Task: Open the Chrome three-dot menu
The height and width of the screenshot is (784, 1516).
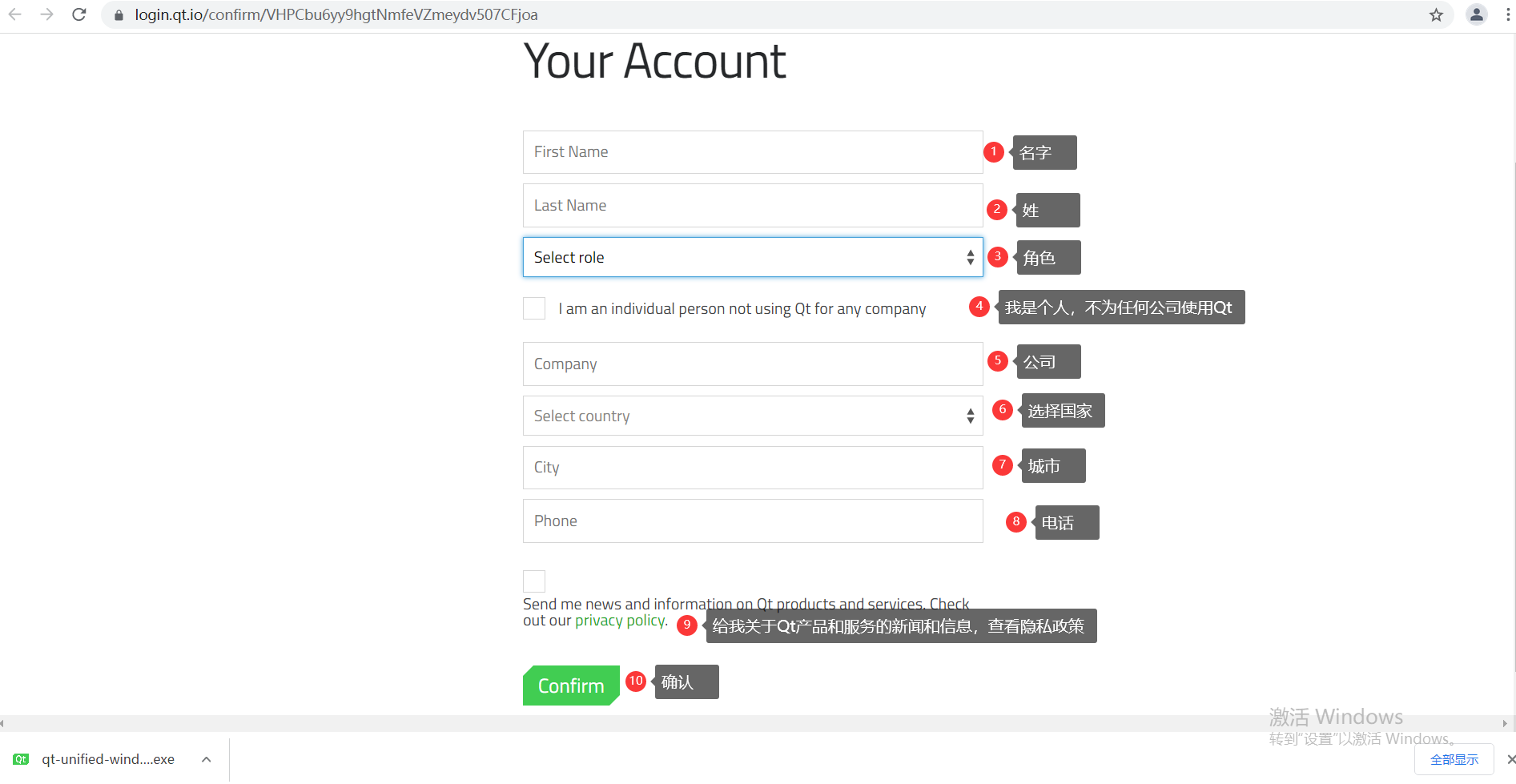Action: click(1508, 14)
